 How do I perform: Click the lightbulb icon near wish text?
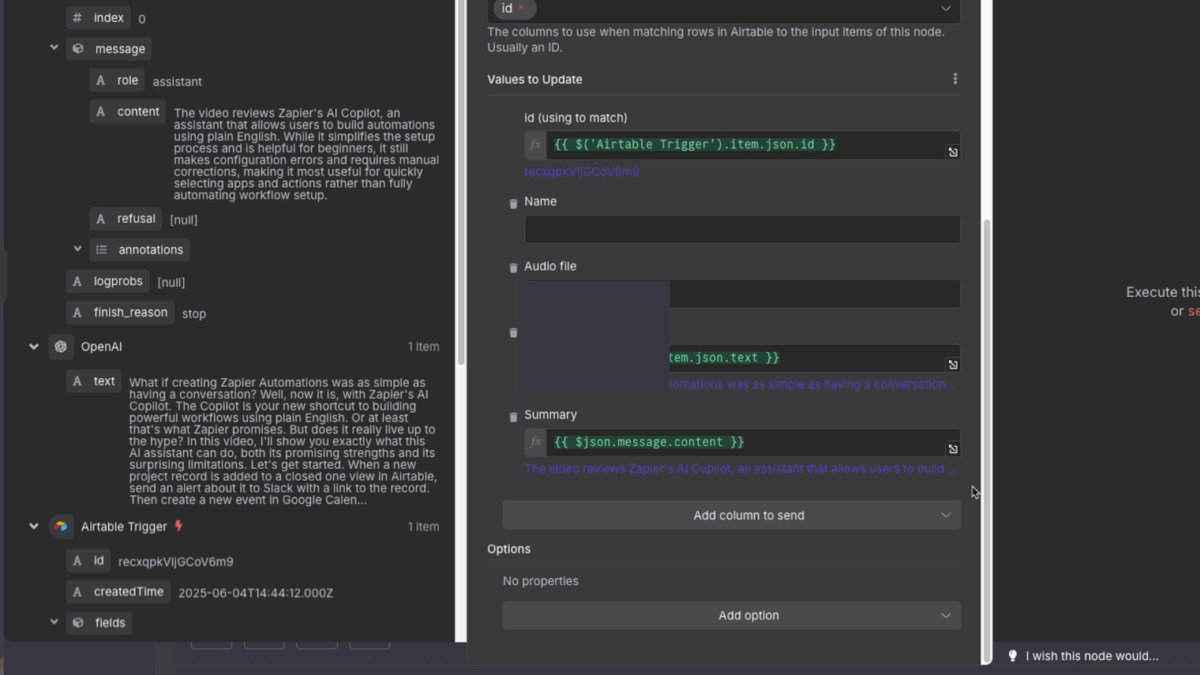(x=1013, y=656)
